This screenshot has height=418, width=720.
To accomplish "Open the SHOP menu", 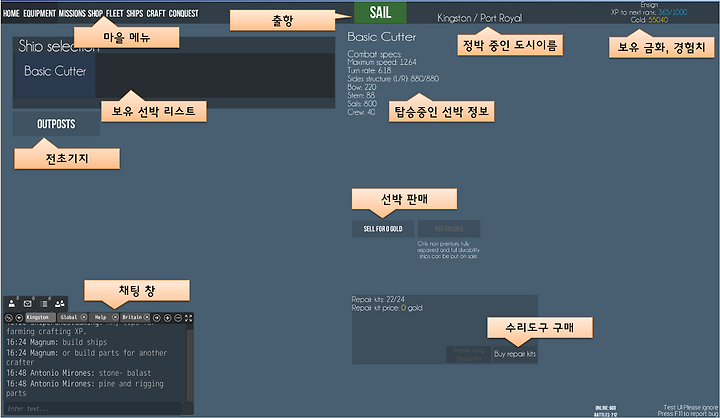I will [96, 14].
